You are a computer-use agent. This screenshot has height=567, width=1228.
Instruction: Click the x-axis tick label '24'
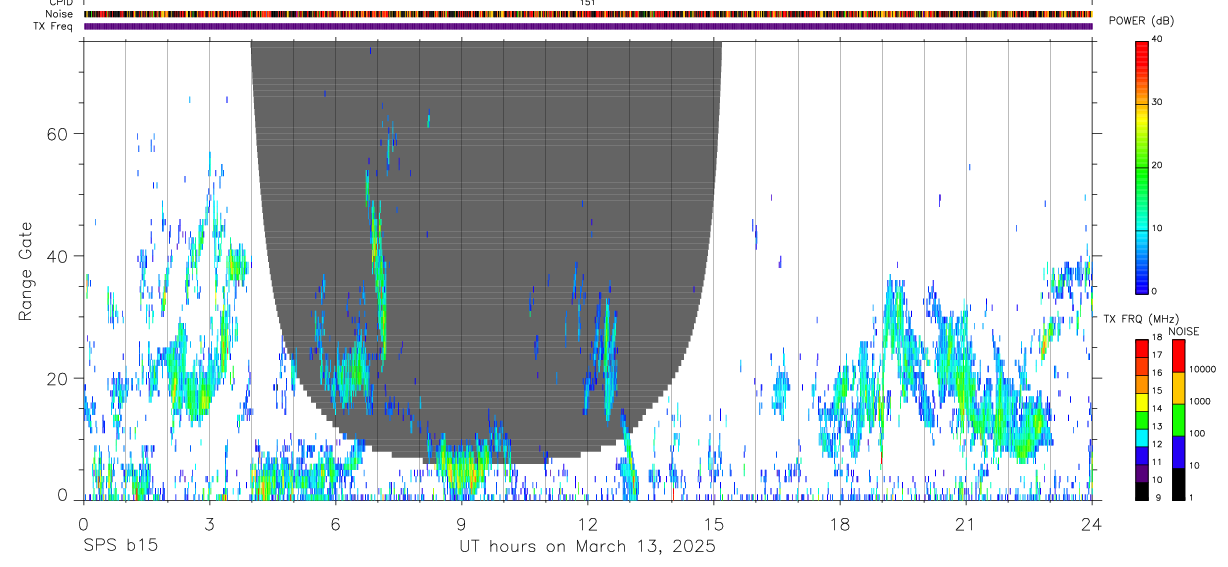point(1091,524)
